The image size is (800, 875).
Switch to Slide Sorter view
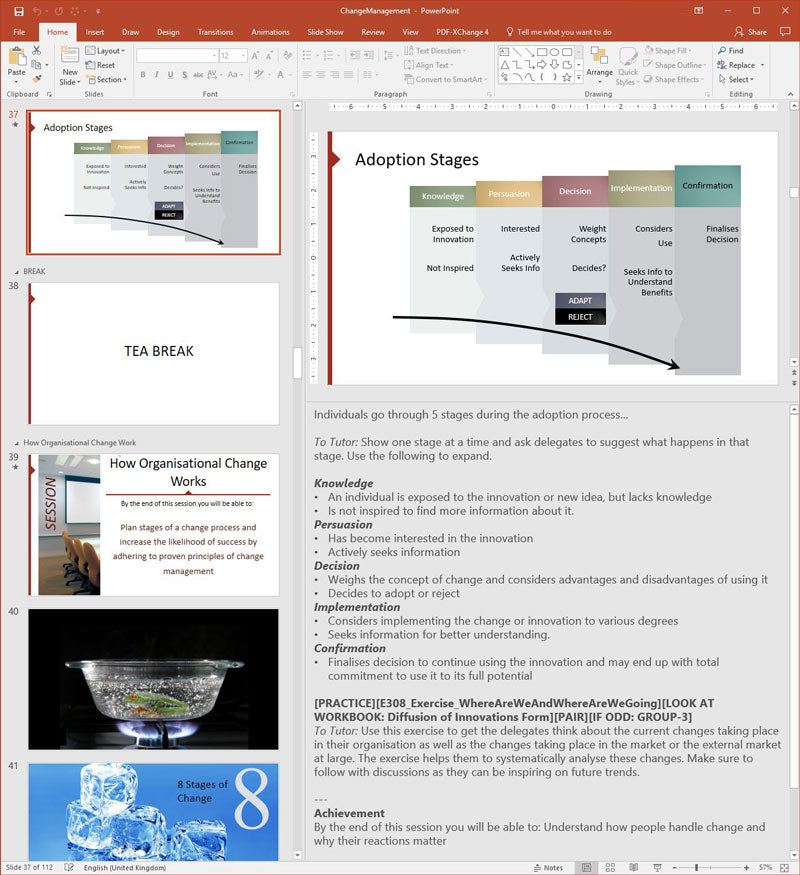click(610, 867)
